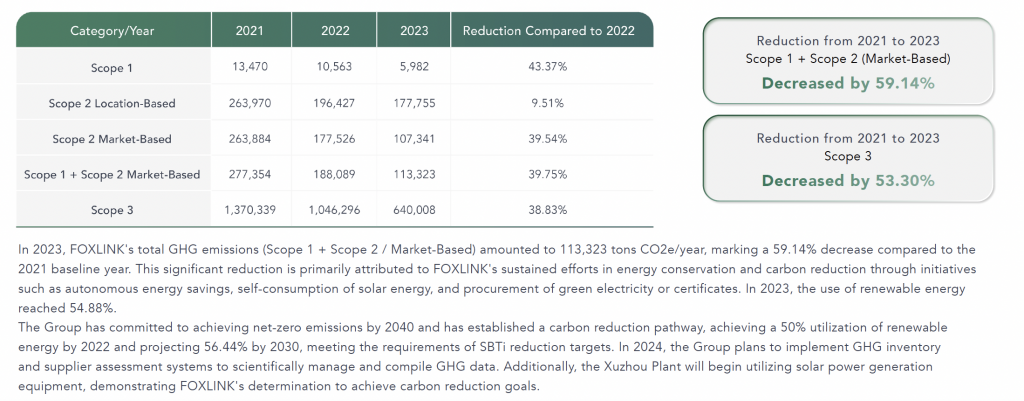Viewport: 1024px width, 401px height.
Task: Click the table cell value 113,323
Action: tap(414, 174)
